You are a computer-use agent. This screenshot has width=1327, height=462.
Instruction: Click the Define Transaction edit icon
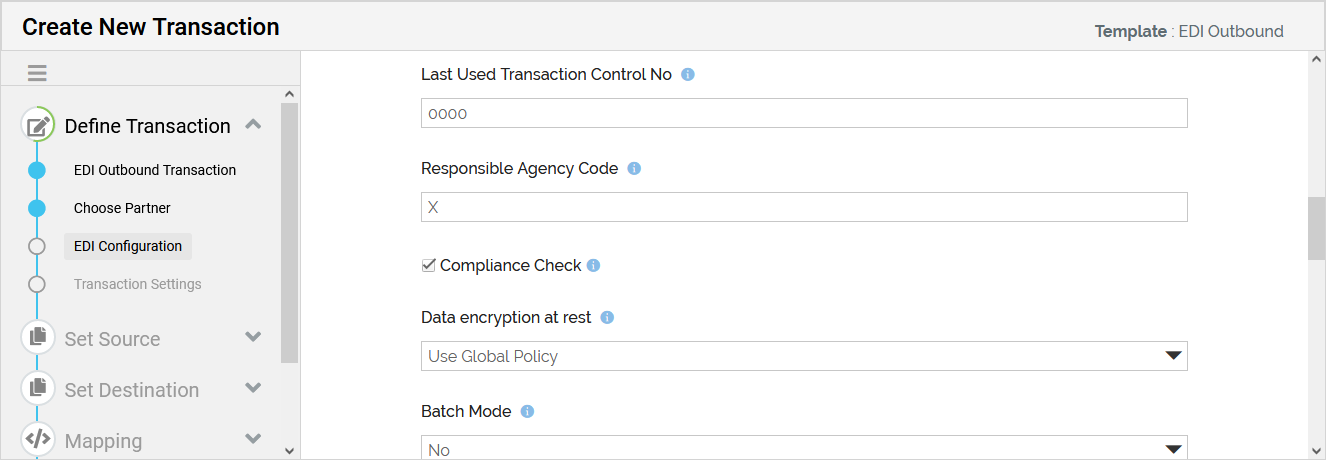tap(38, 126)
